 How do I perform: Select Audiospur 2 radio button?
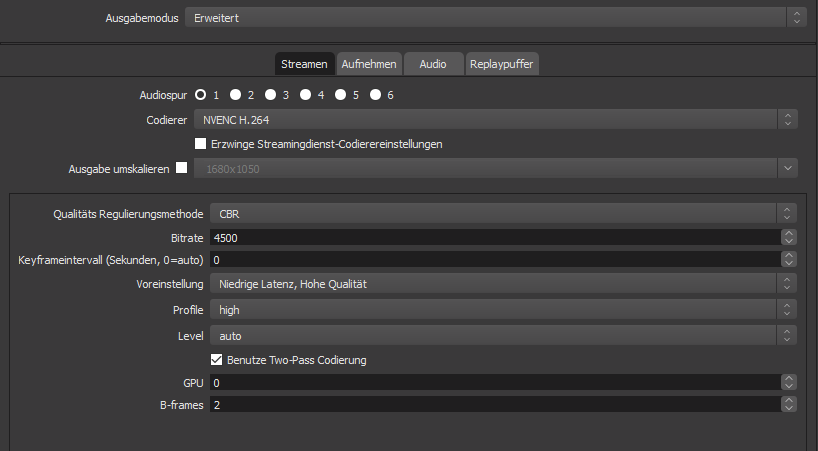(x=235, y=95)
